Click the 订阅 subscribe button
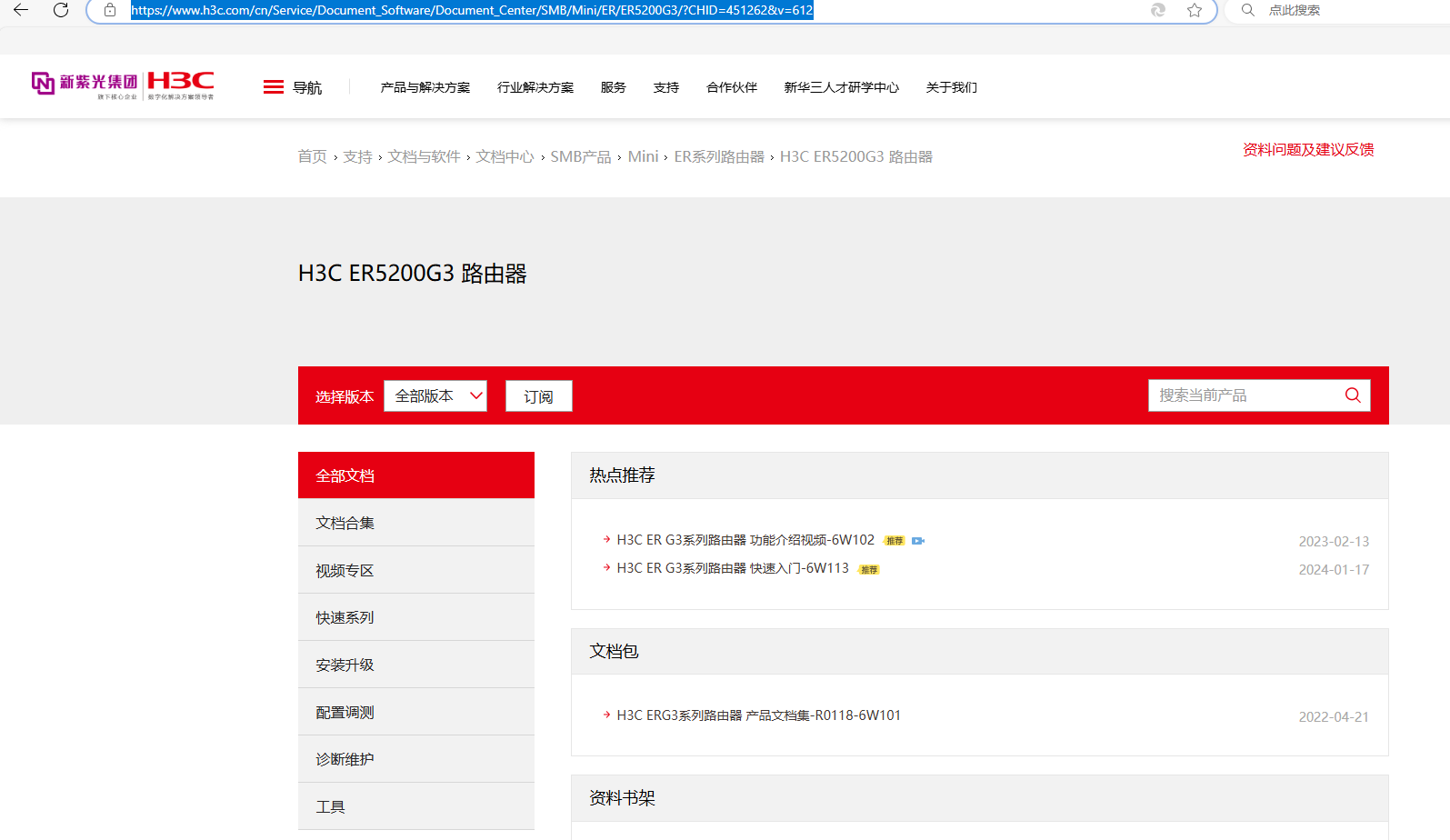 (538, 396)
